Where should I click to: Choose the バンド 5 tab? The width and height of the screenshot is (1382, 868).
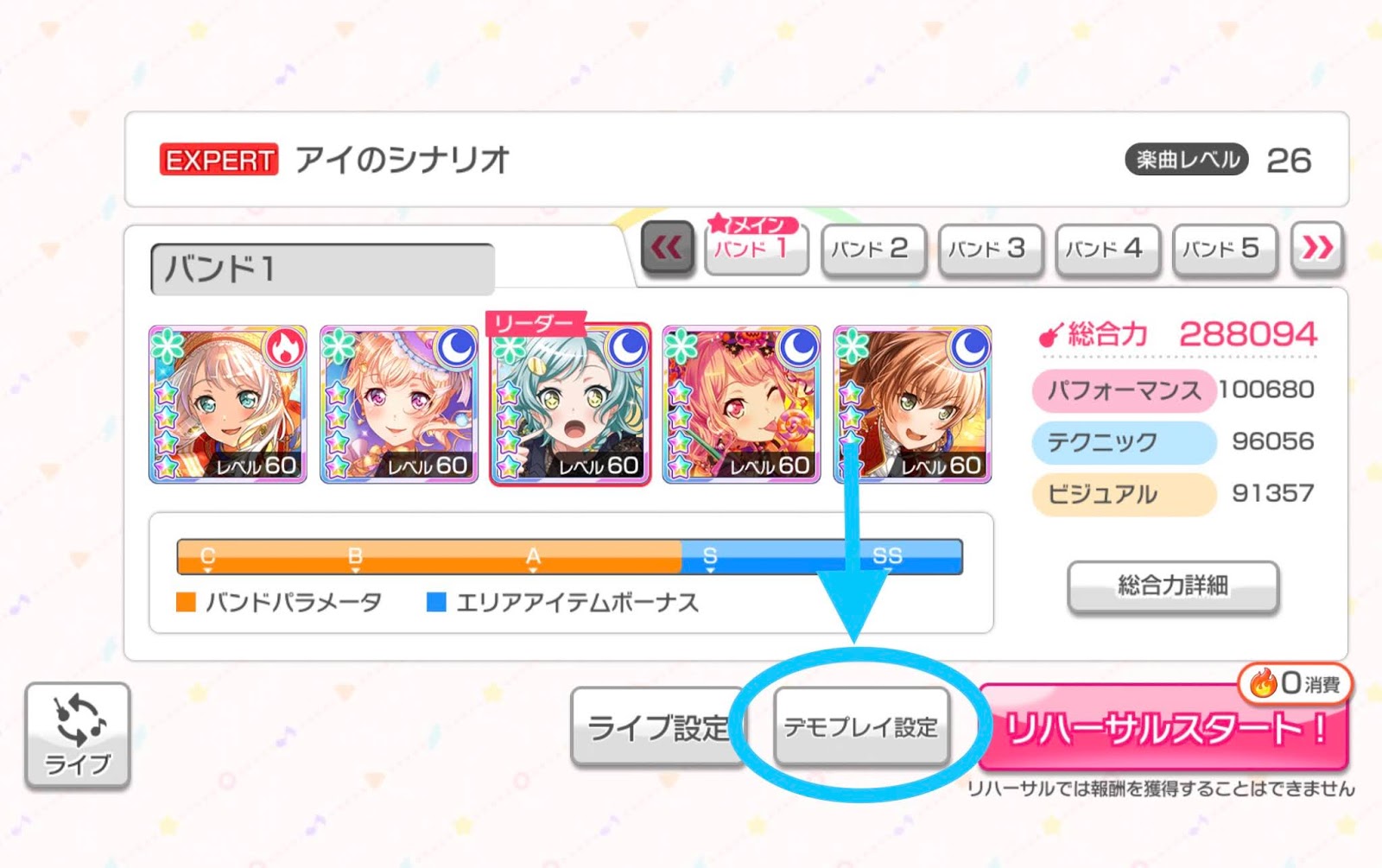[1224, 250]
